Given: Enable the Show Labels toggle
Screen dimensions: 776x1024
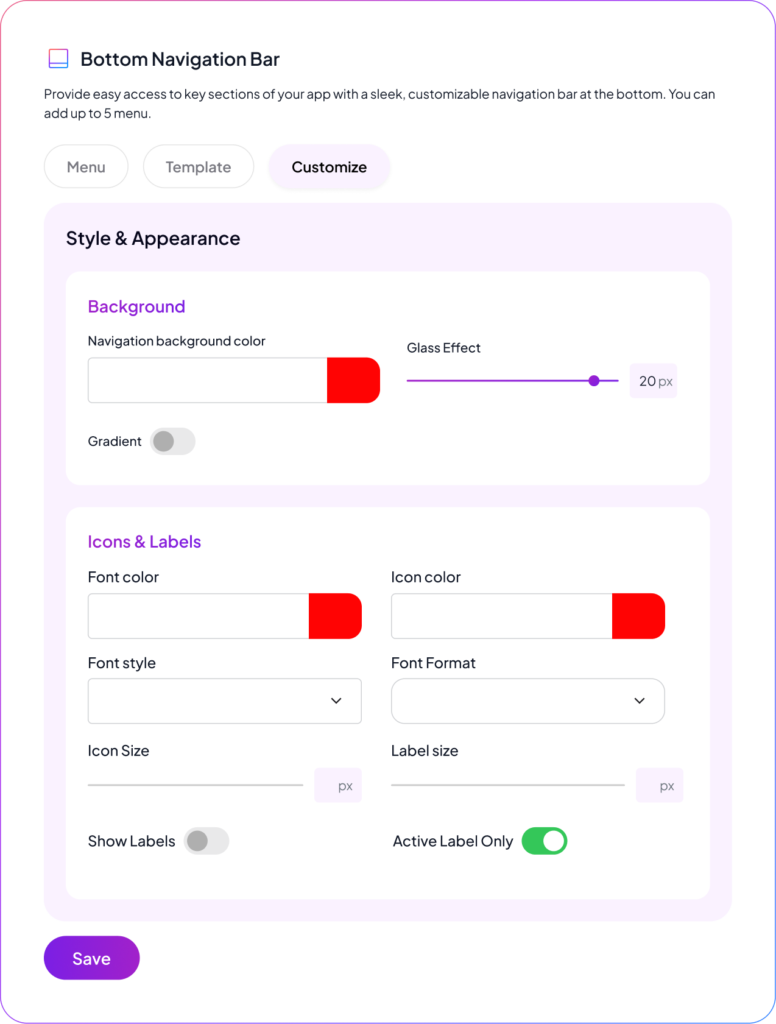Looking at the screenshot, I should (x=207, y=841).
